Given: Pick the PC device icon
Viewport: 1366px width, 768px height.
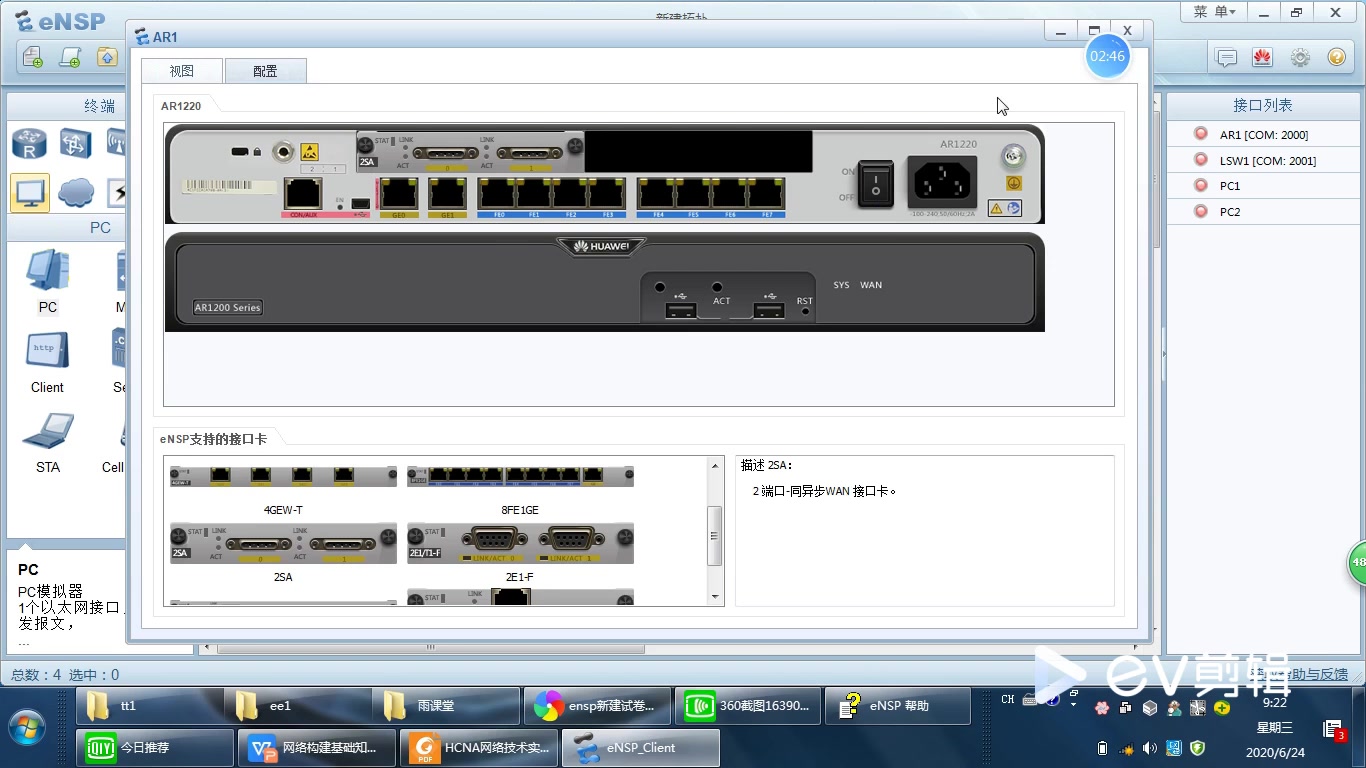Looking at the screenshot, I should point(47,271).
